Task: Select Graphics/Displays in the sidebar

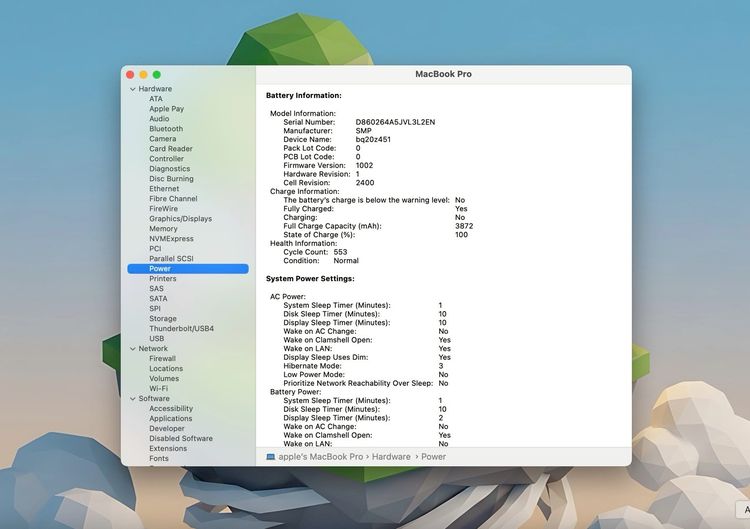Action: tap(180, 219)
